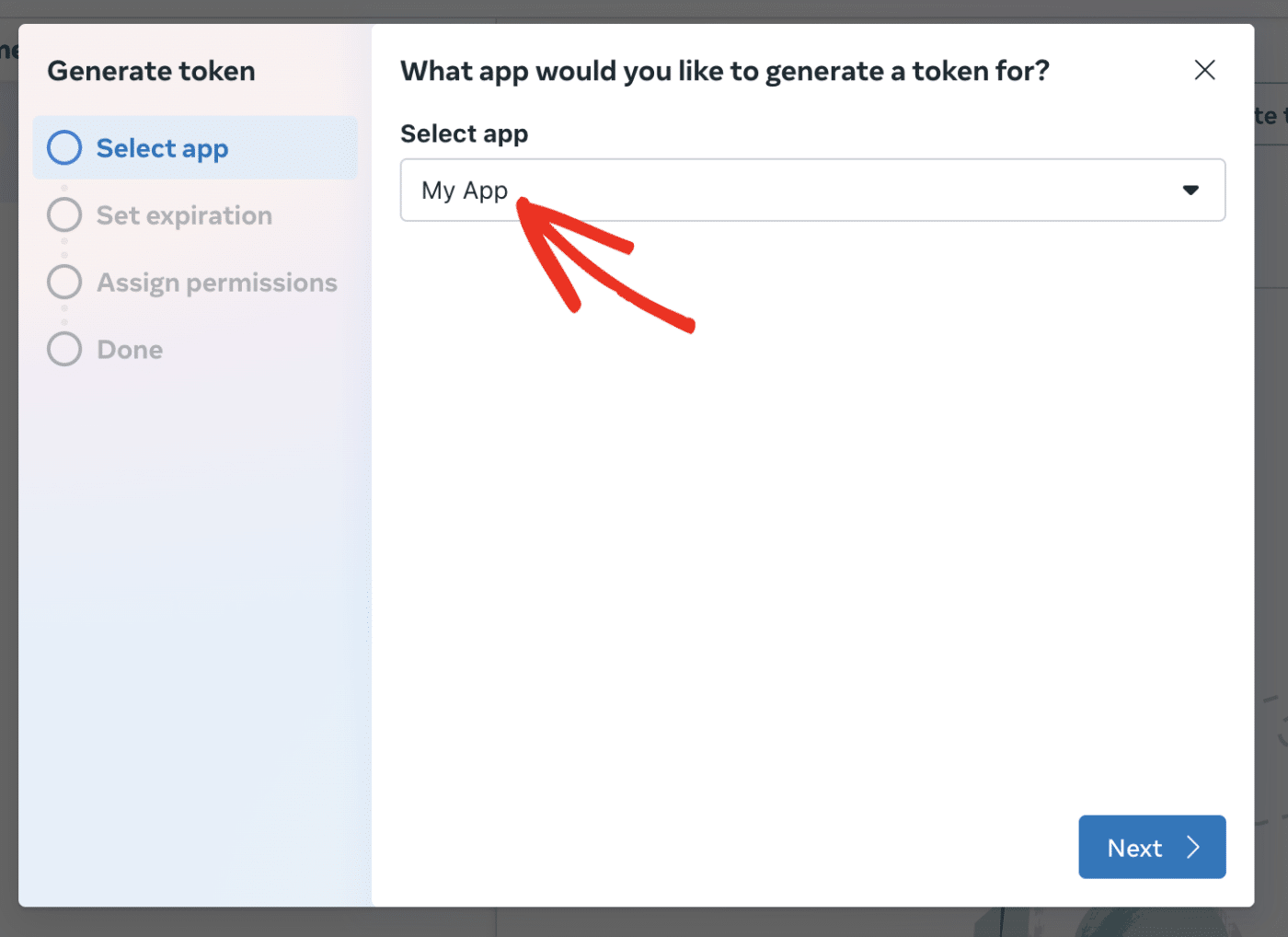Click the Select app step circle indicator
This screenshot has height=937, width=1288.
tap(64, 147)
